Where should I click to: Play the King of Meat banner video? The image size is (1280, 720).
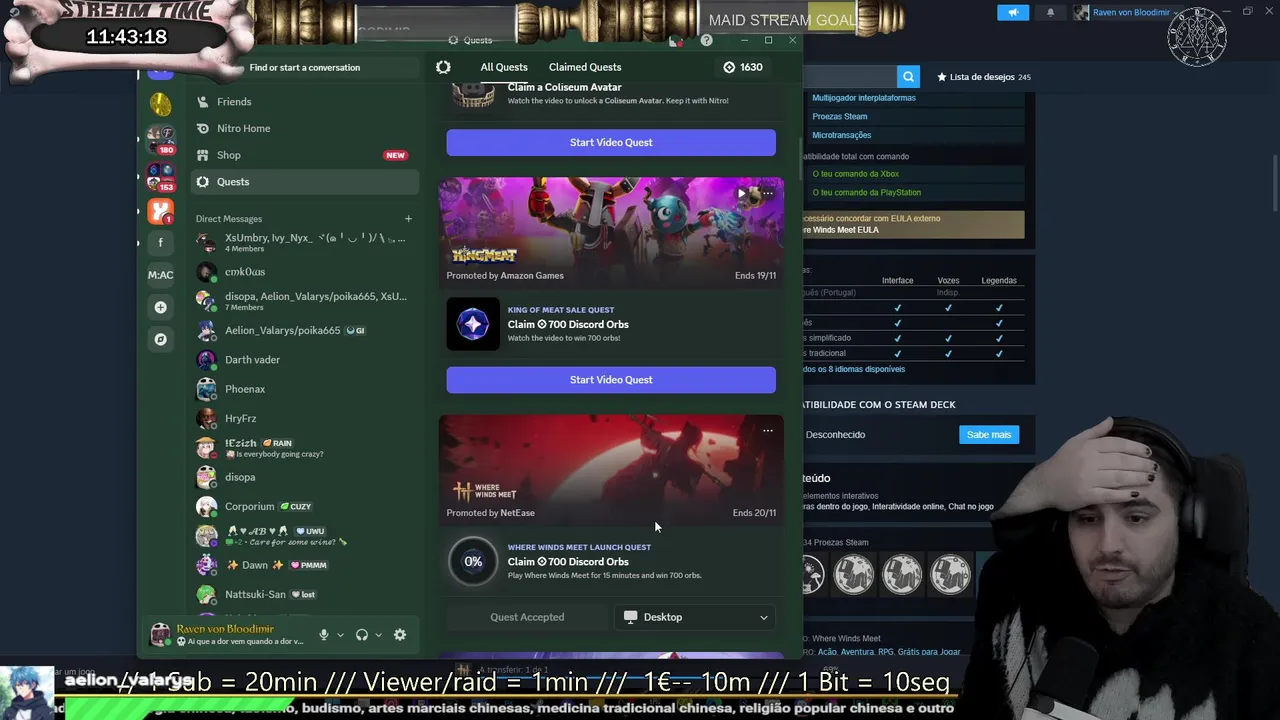click(742, 193)
